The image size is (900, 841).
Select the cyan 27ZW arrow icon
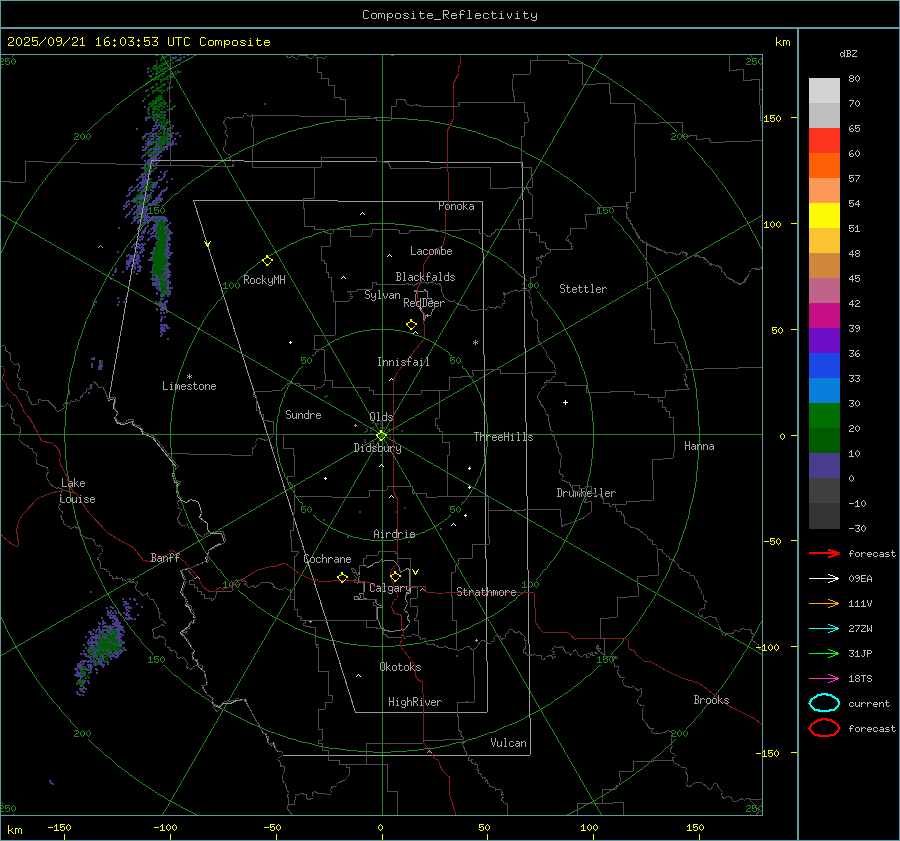[824, 628]
